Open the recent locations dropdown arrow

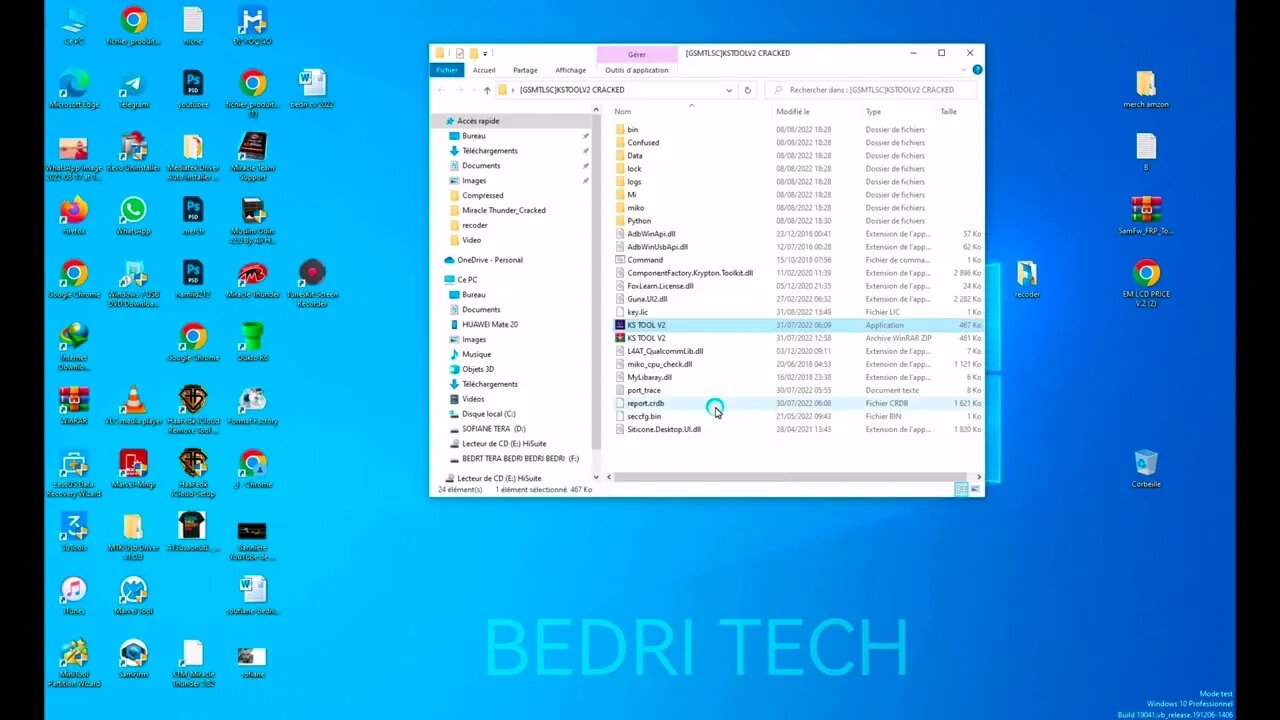473,90
